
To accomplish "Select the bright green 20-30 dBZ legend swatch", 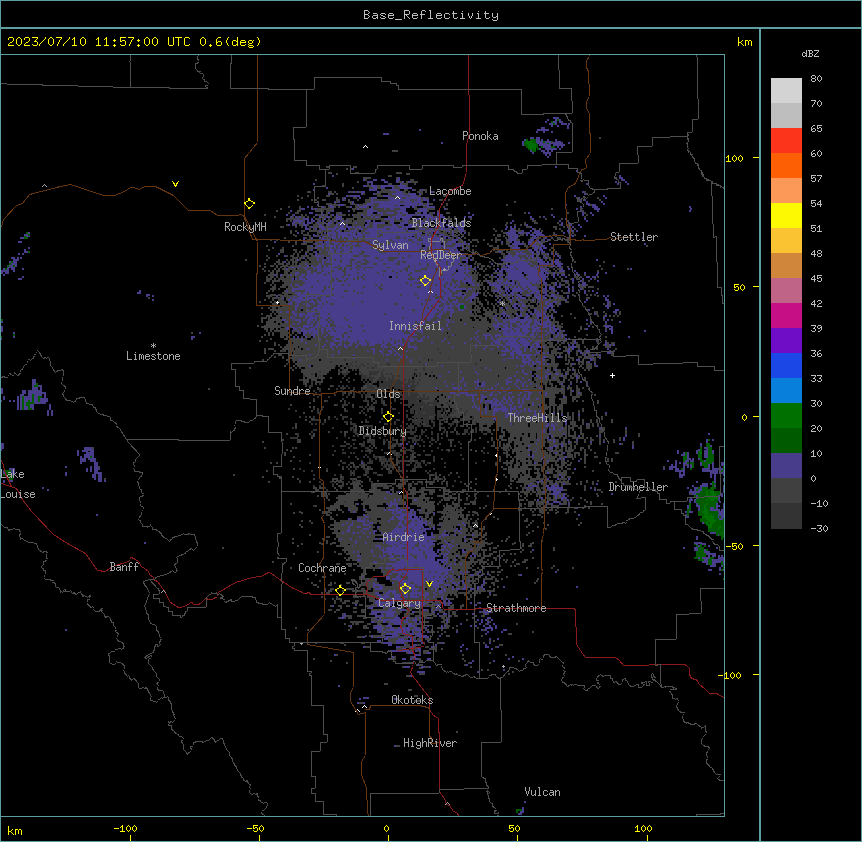I will click(786, 416).
